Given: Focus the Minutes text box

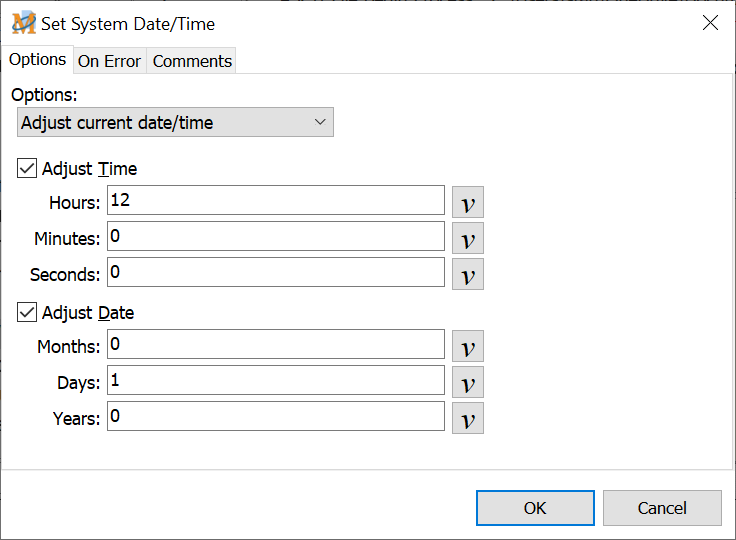Looking at the screenshot, I should click(275, 236).
